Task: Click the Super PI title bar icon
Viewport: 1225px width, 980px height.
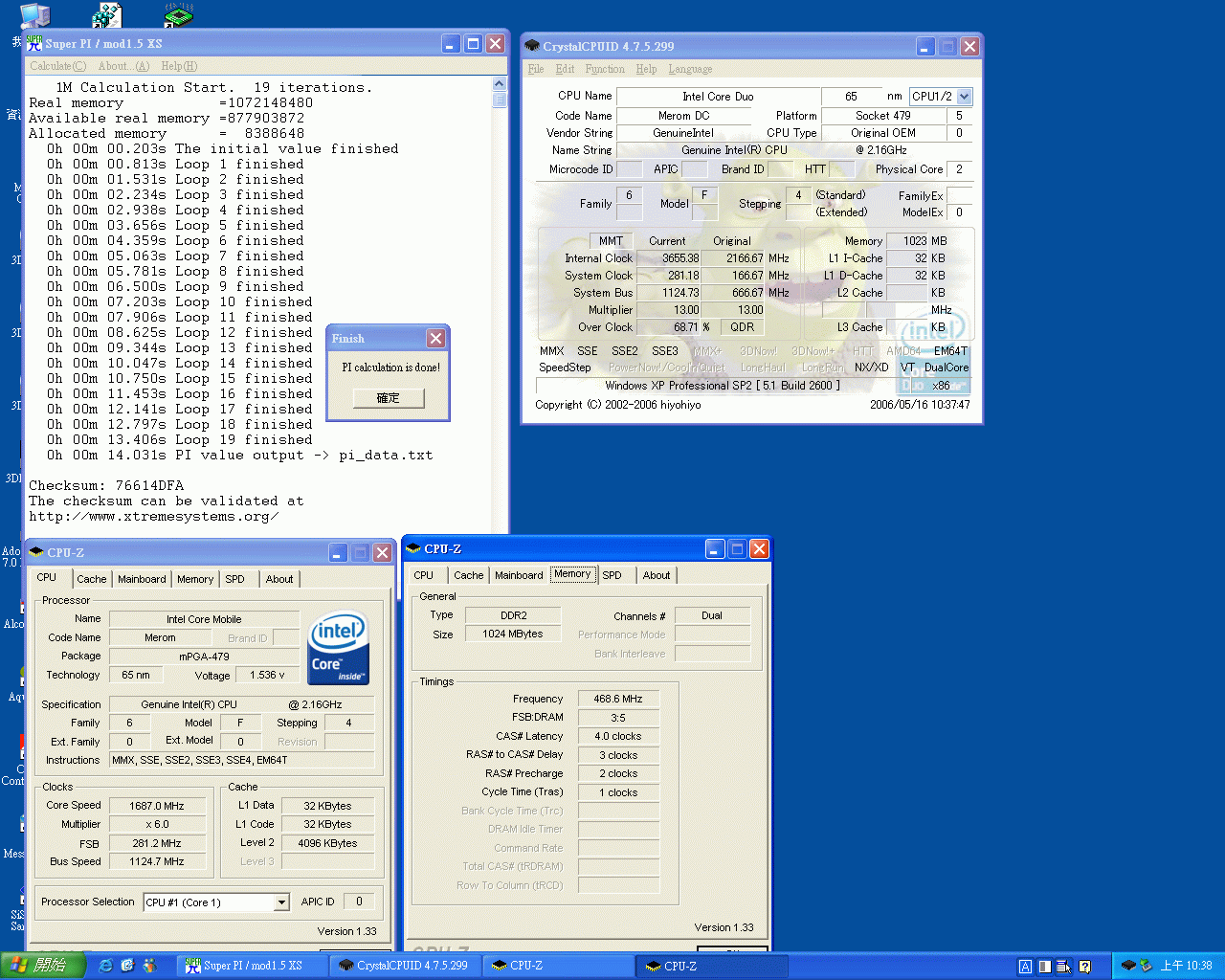Action: (34, 44)
